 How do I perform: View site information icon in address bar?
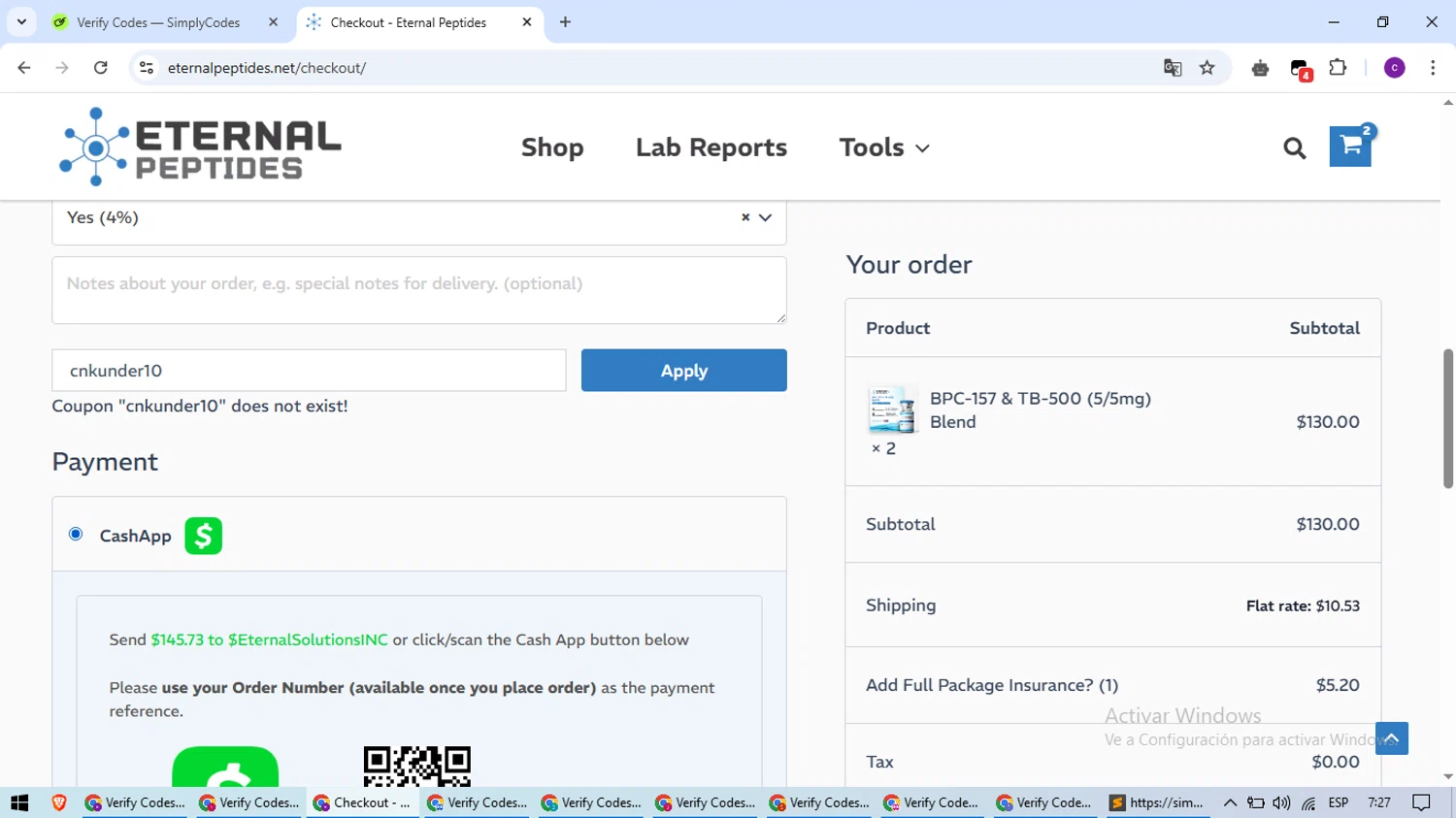[x=147, y=68]
